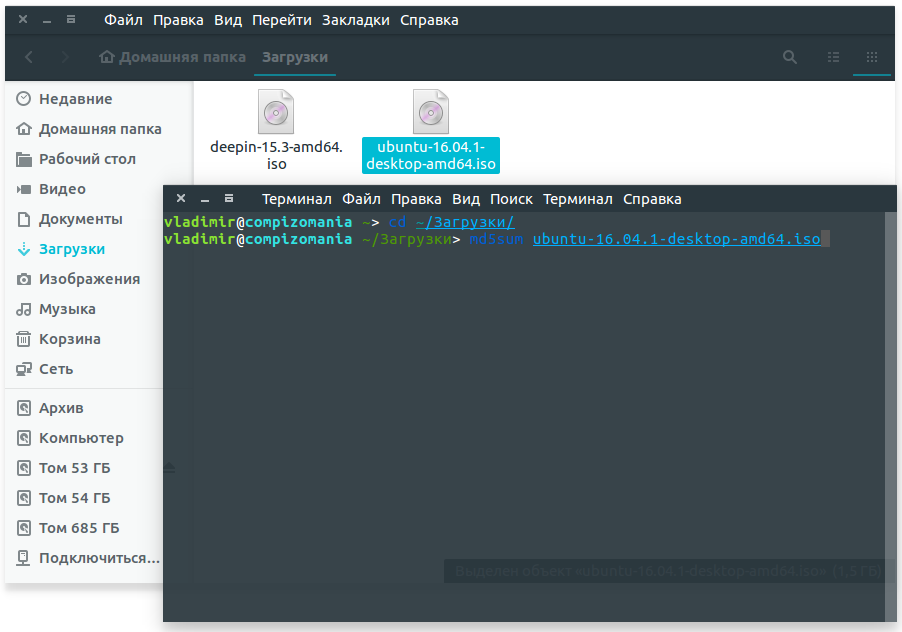Image resolution: width=902 pixels, height=632 pixels.
Task: Click the network icon beside Сеть
Action: 24,369
